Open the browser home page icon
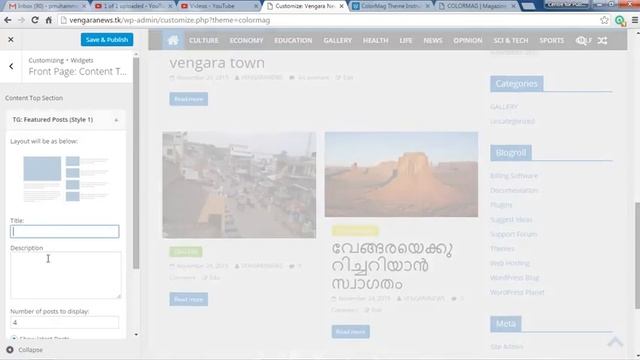 click(x=49, y=20)
